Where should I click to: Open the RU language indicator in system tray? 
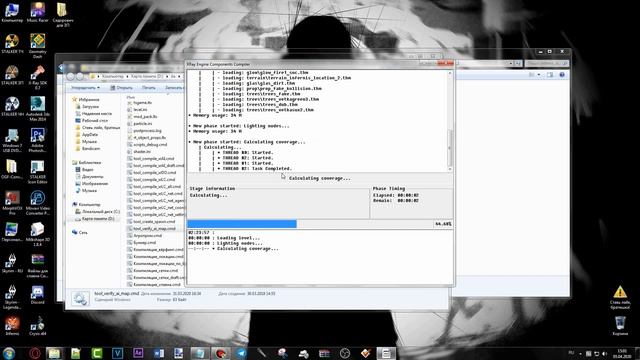(x=571, y=353)
